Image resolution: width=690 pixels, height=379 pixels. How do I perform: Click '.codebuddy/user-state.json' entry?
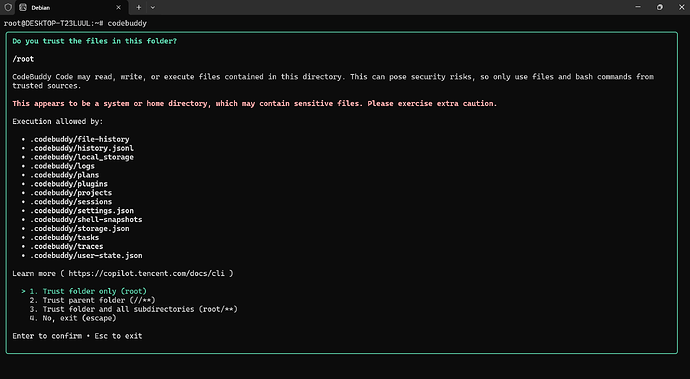(86, 255)
